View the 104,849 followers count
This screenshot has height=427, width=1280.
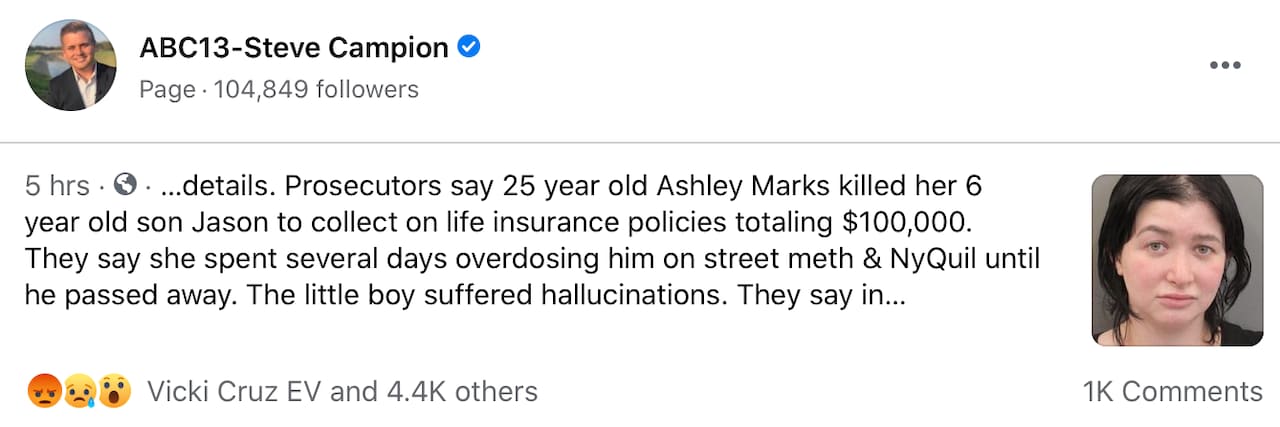316,90
